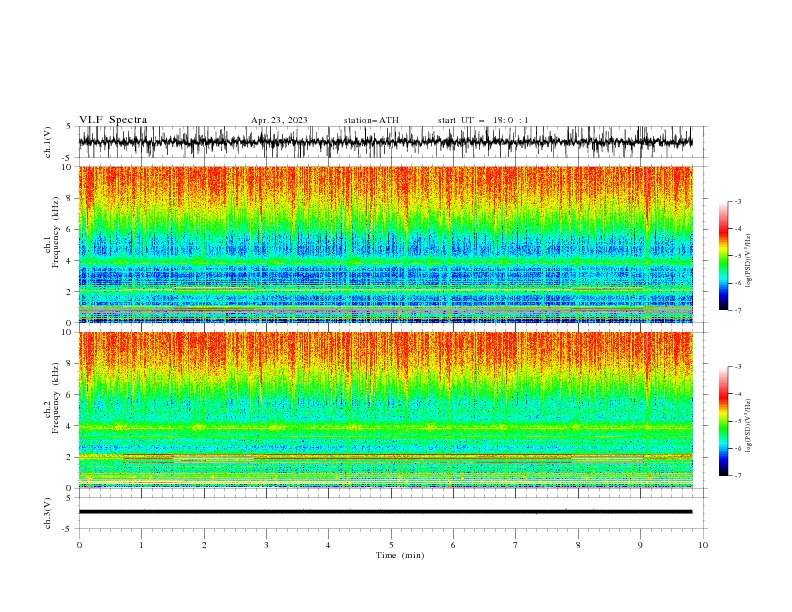Click time axis tick label "1"
The image size is (792, 612).
142,545
